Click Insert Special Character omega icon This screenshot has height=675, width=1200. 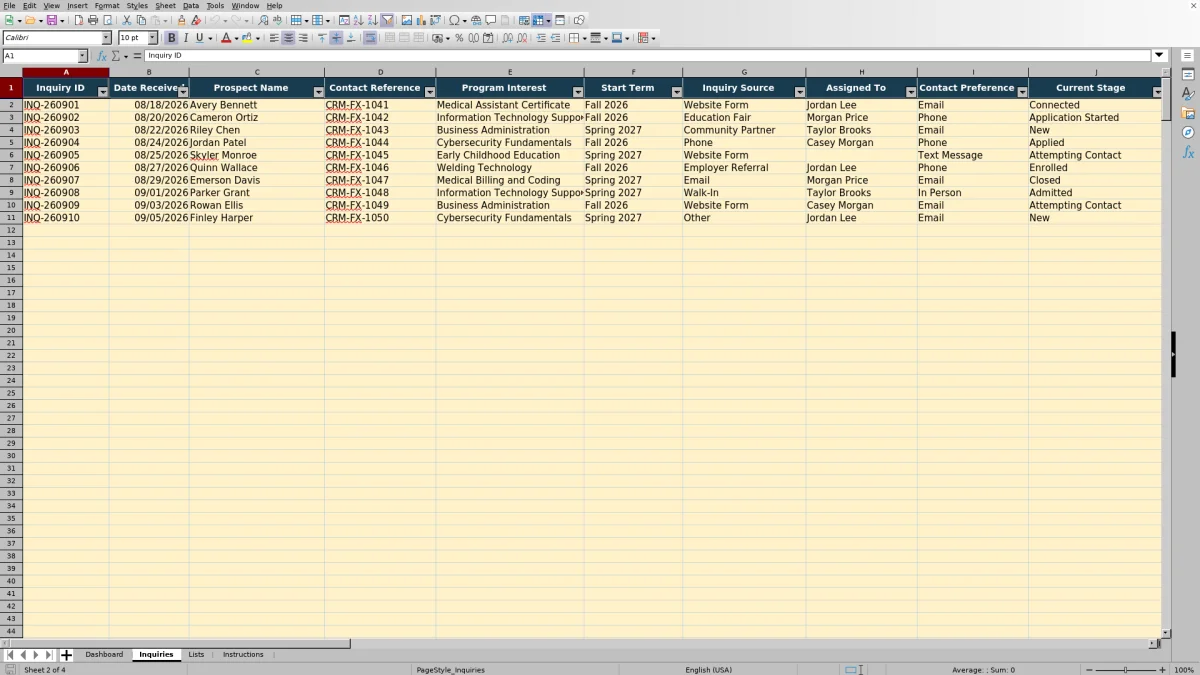click(x=455, y=20)
